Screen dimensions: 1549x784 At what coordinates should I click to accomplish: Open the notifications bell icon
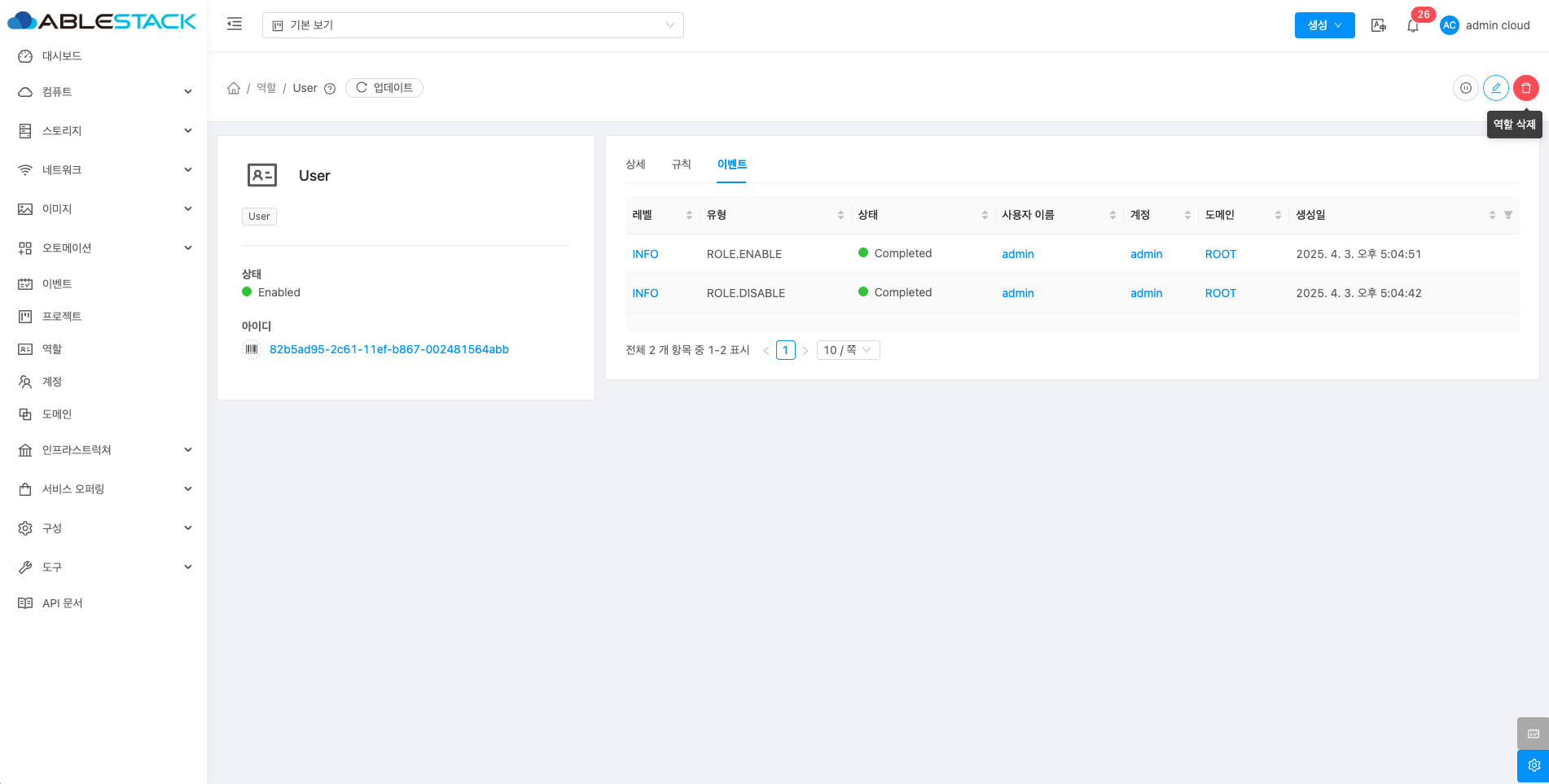[x=1412, y=26]
